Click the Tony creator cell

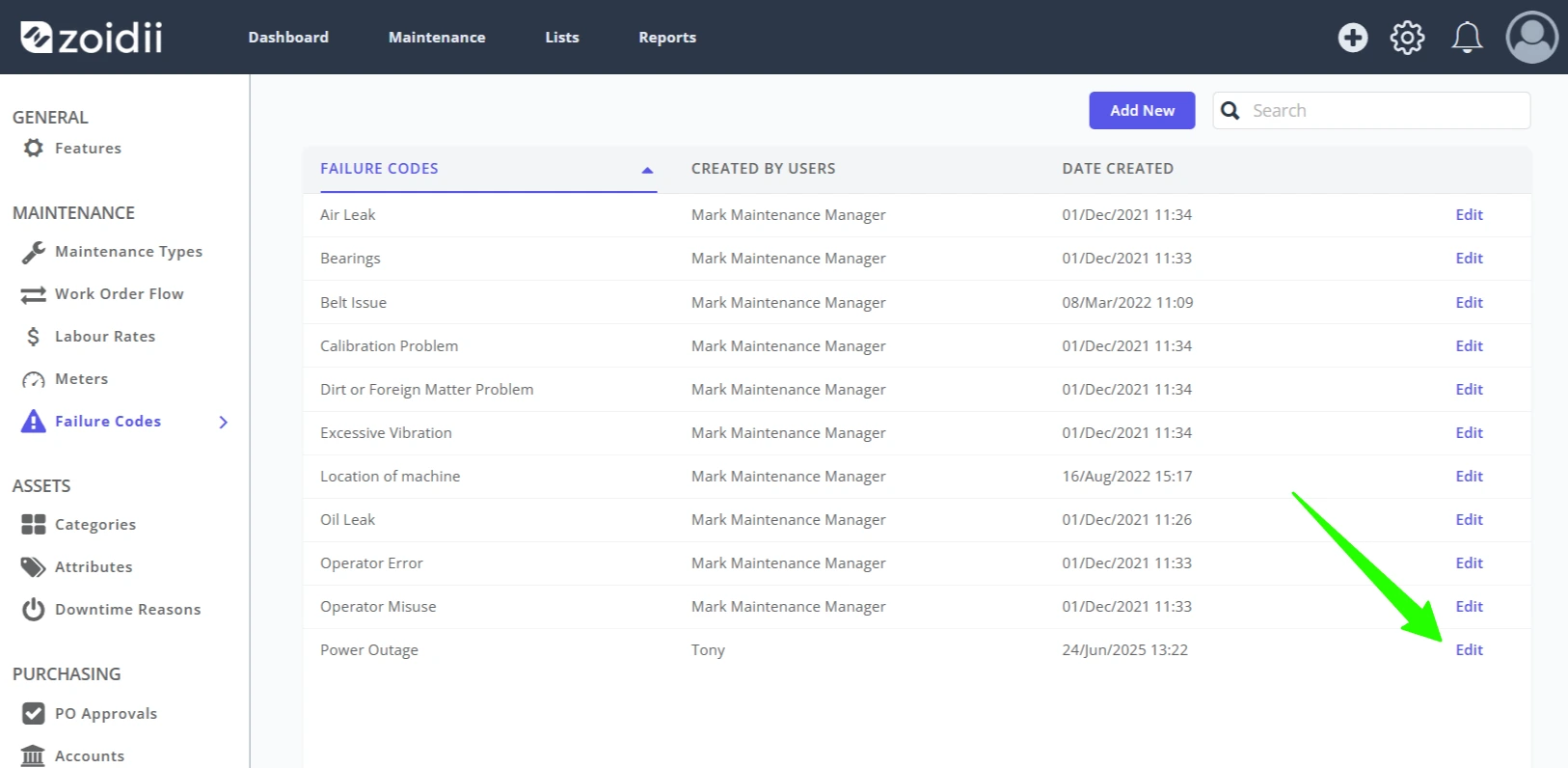click(x=708, y=650)
